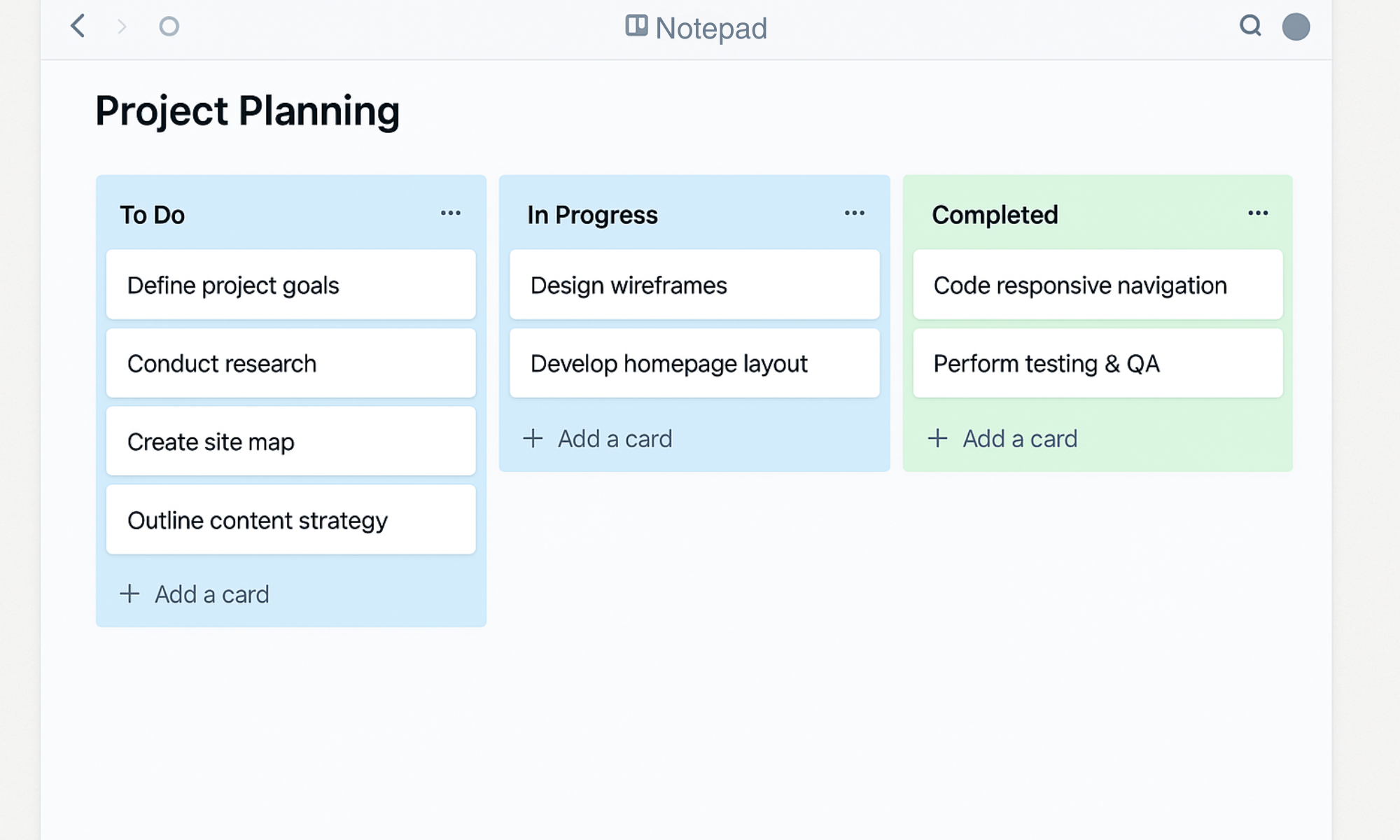Click Add a card text under Completed
This screenshot has width=1400, height=840.
tap(1020, 439)
